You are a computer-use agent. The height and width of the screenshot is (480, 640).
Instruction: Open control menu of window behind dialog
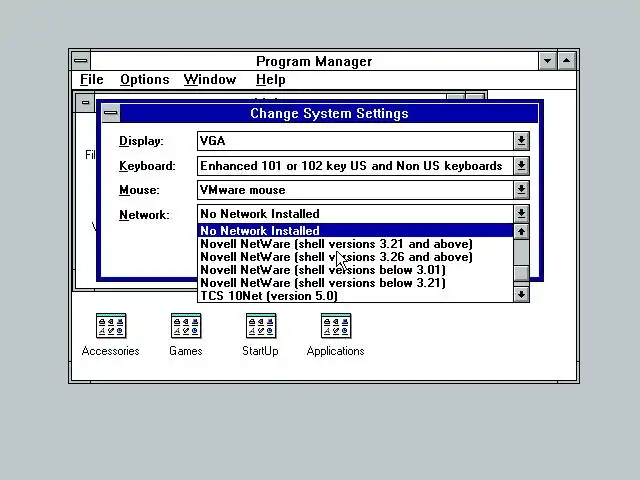[x=85, y=102]
